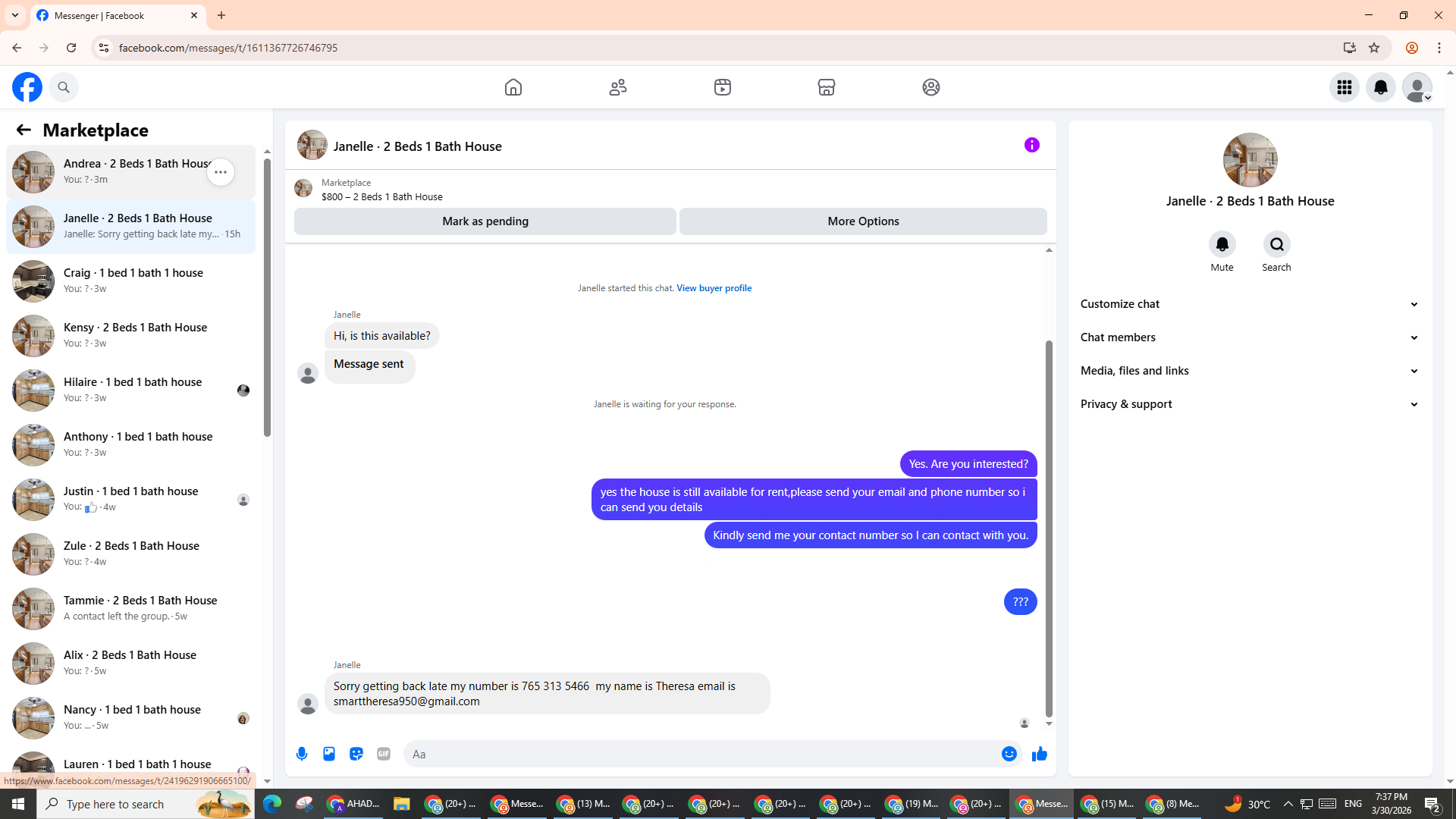Viewport: 1456px width, 819px height.
Task: Open Marketplace from top navigation
Action: click(x=827, y=87)
